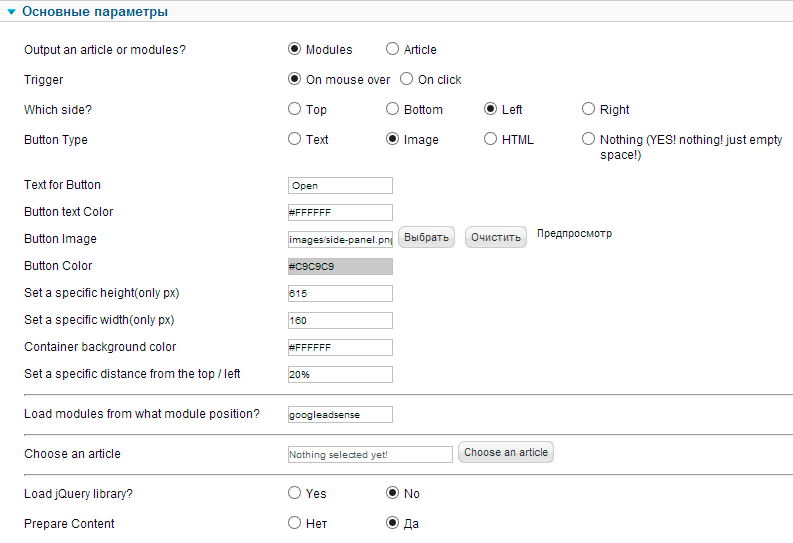Choose On click trigger

pyautogui.click(x=407, y=79)
